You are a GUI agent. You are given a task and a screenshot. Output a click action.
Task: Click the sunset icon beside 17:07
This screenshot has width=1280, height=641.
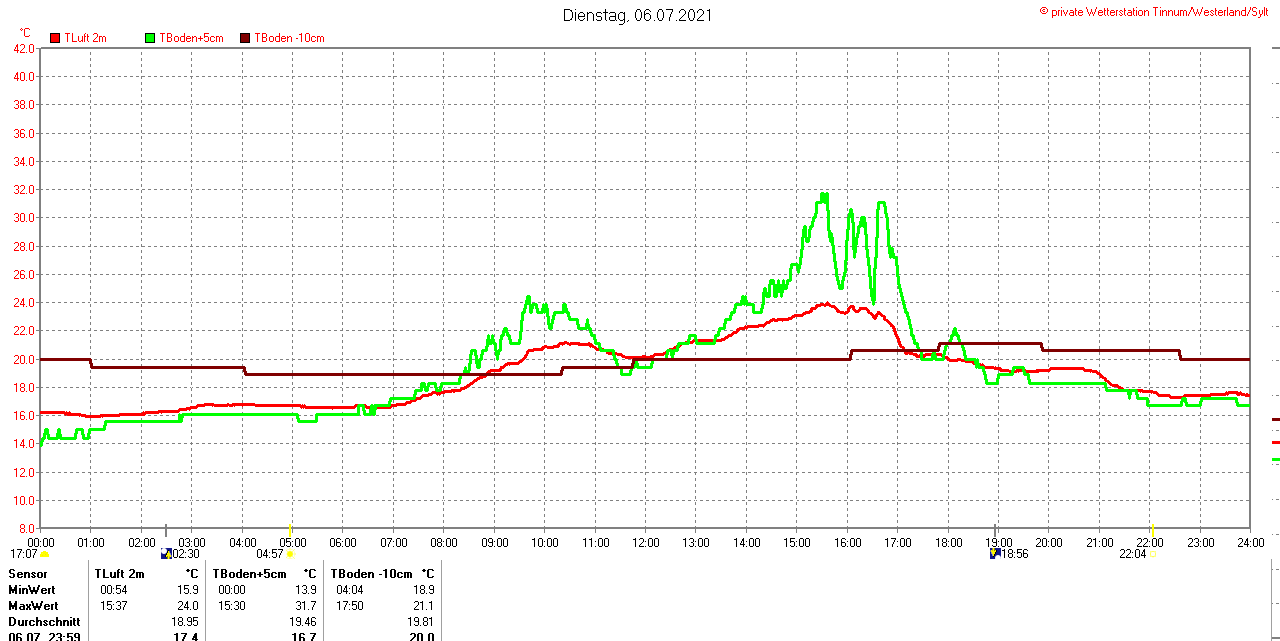[45, 553]
